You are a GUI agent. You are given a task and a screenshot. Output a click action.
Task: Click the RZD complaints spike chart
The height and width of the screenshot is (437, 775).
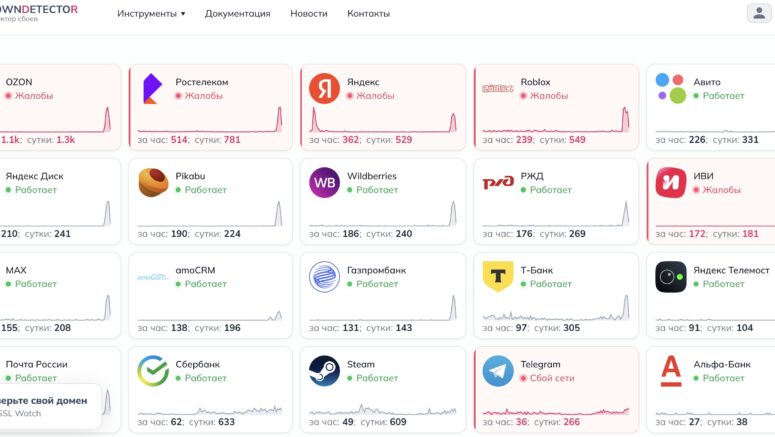[x=556, y=214]
